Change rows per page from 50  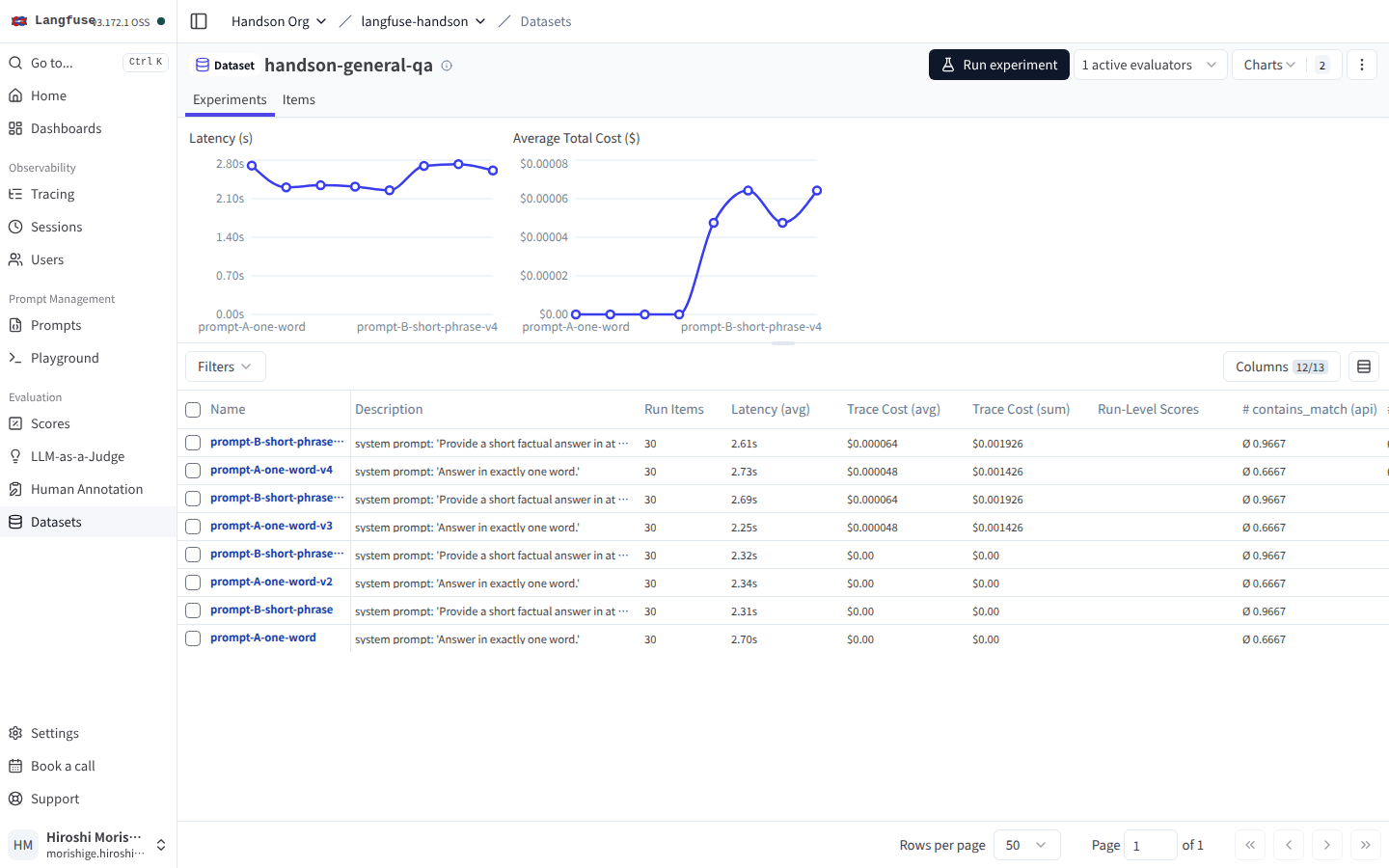pos(1026,845)
